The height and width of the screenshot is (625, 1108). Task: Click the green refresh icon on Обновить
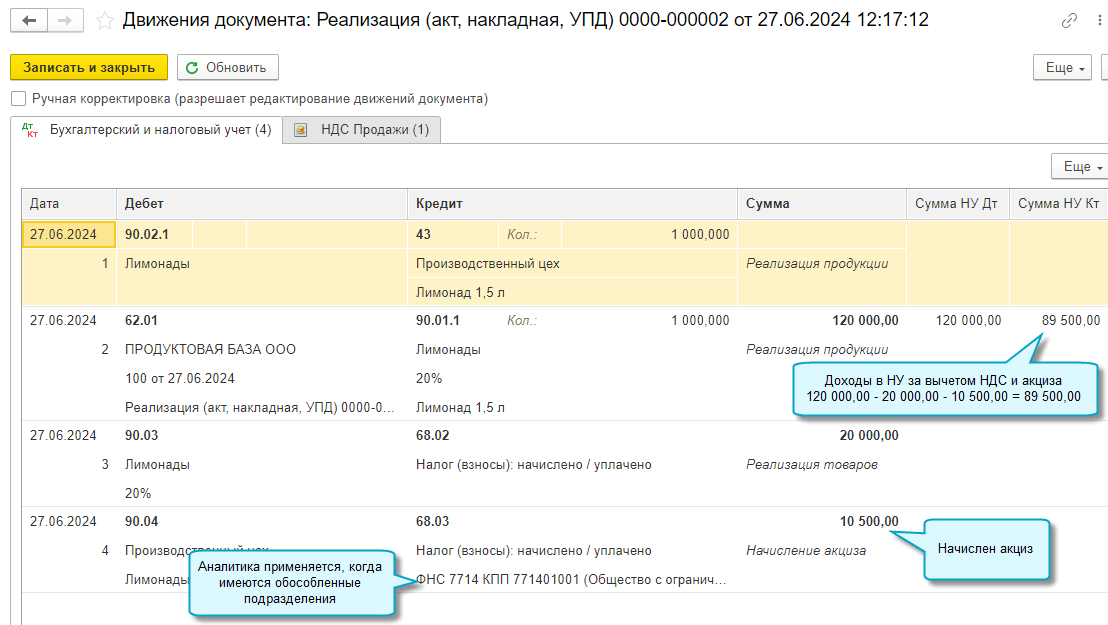(192, 67)
